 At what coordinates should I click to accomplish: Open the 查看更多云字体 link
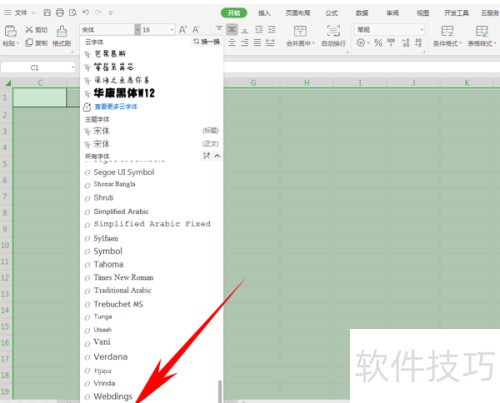coord(116,107)
